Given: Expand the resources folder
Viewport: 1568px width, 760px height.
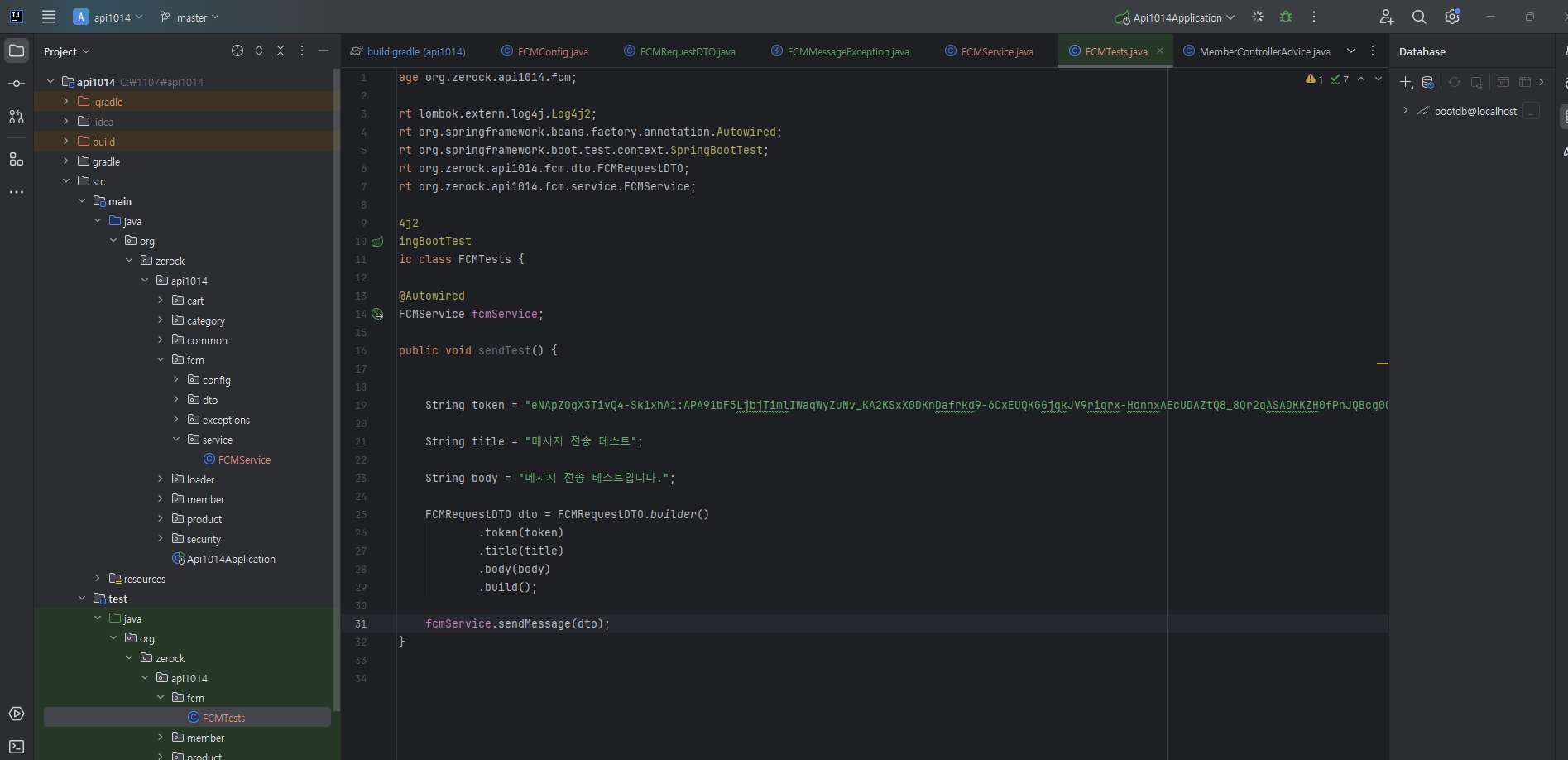Looking at the screenshot, I should click(98, 579).
